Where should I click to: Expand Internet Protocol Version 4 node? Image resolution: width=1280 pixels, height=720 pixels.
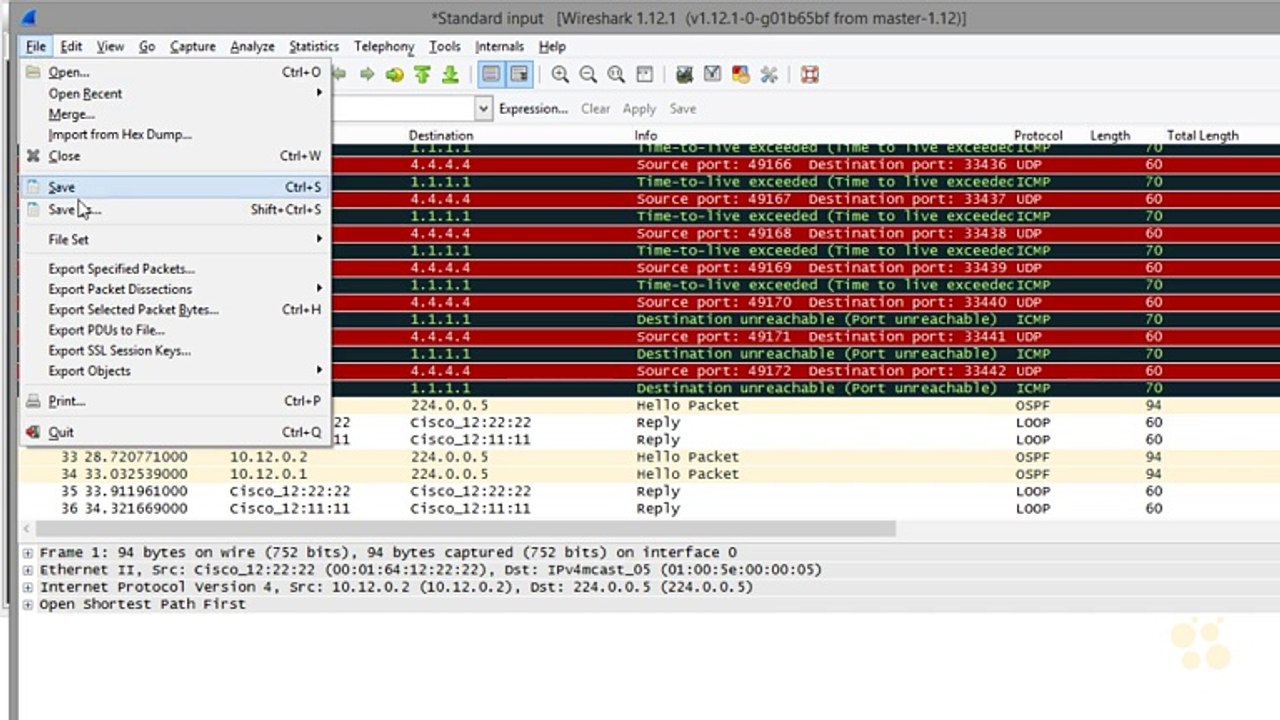[x=28, y=587]
